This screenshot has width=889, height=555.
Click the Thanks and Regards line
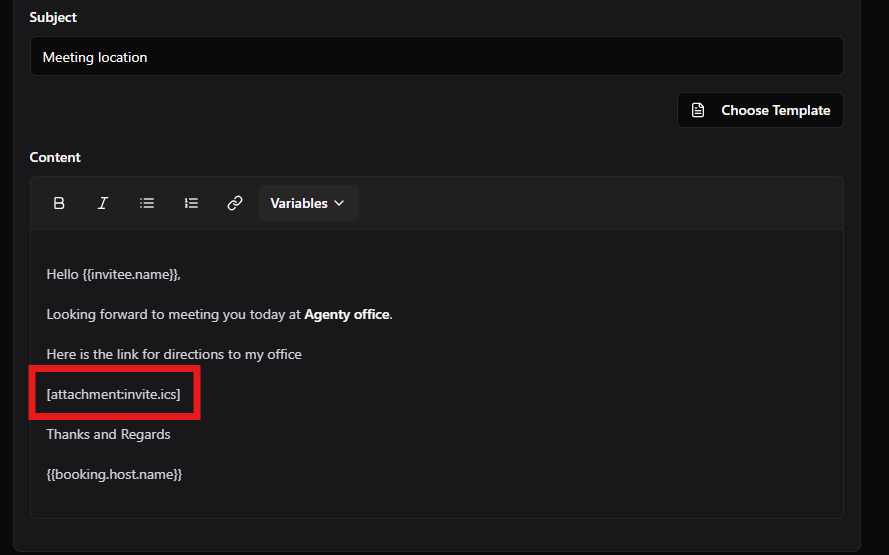(108, 434)
